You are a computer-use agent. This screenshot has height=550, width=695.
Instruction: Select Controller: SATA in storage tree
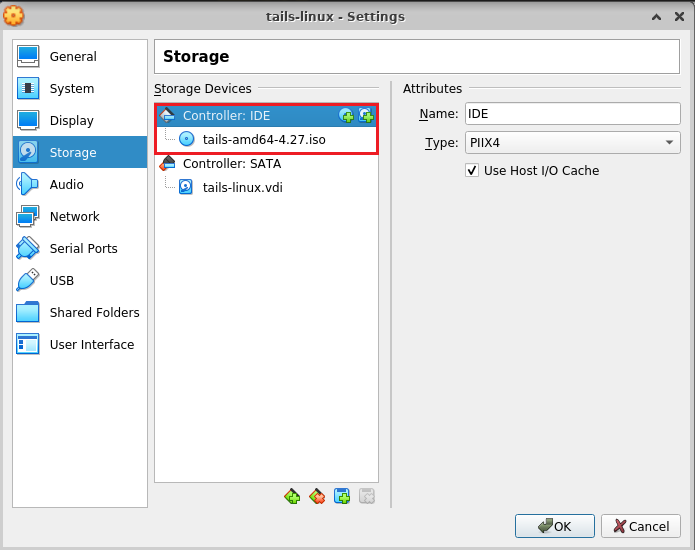(x=267, y=164)
